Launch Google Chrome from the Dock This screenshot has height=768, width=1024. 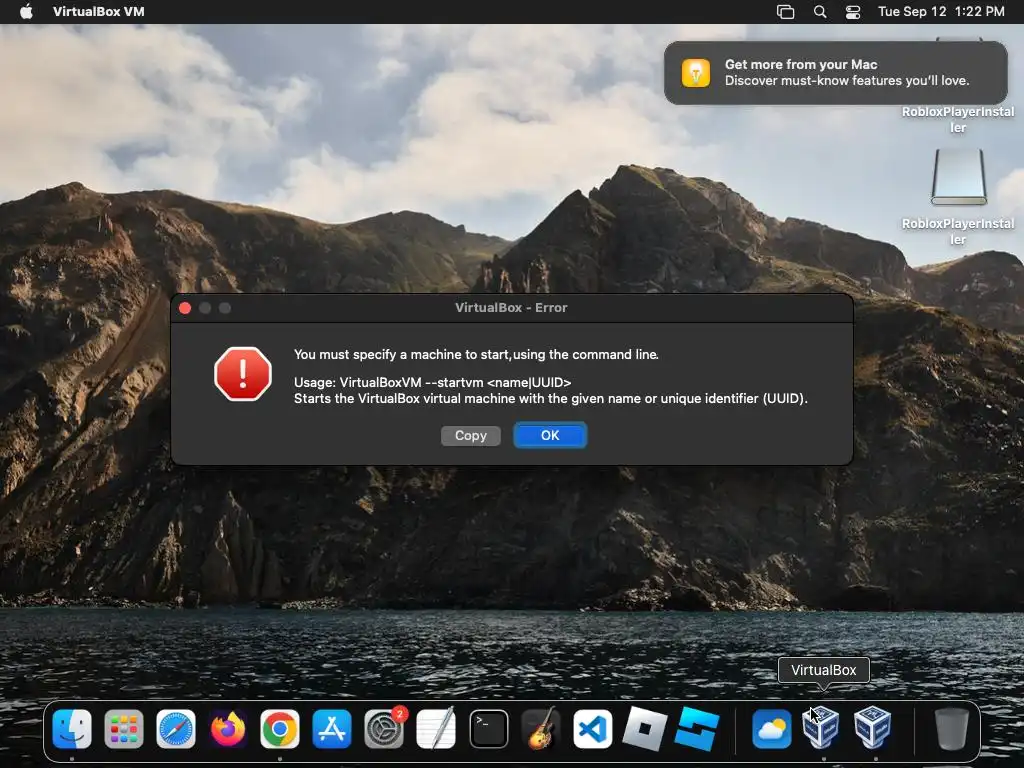[x=280, y=729]
